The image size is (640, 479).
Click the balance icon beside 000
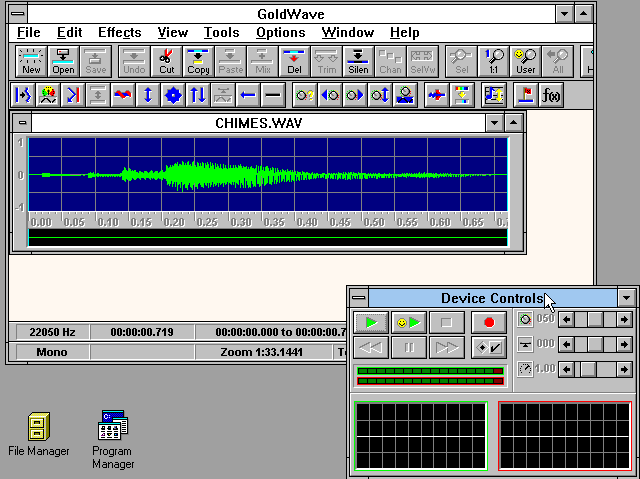(525, 344)
